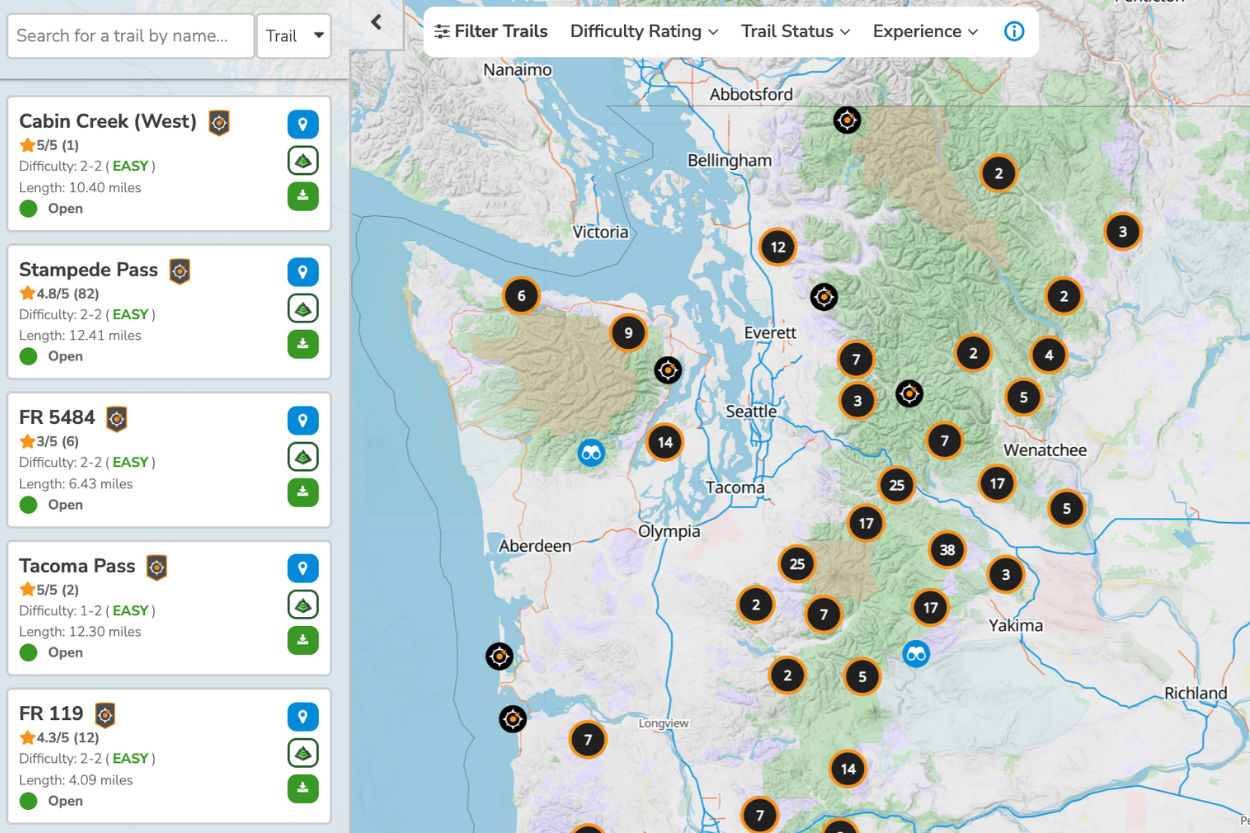
Task: Click the badge icon beside Stampede Pass
Action: 180,270
